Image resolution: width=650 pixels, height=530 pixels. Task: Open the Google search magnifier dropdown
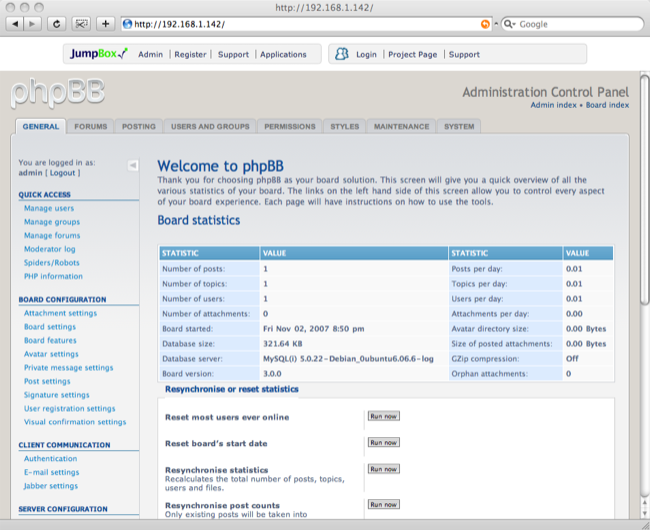(509, 24)
